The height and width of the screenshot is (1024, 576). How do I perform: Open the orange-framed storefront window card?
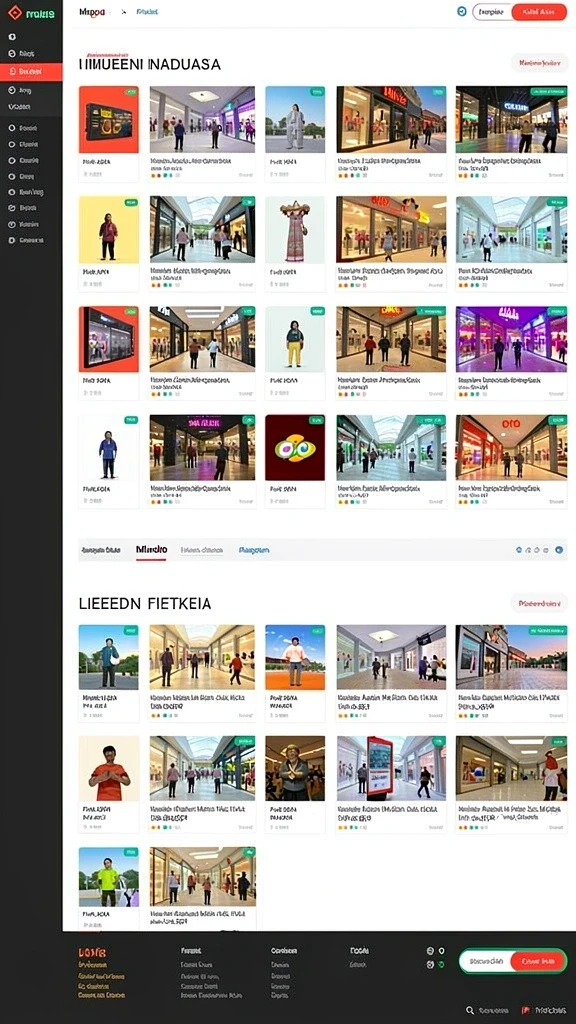coord(108,353)
